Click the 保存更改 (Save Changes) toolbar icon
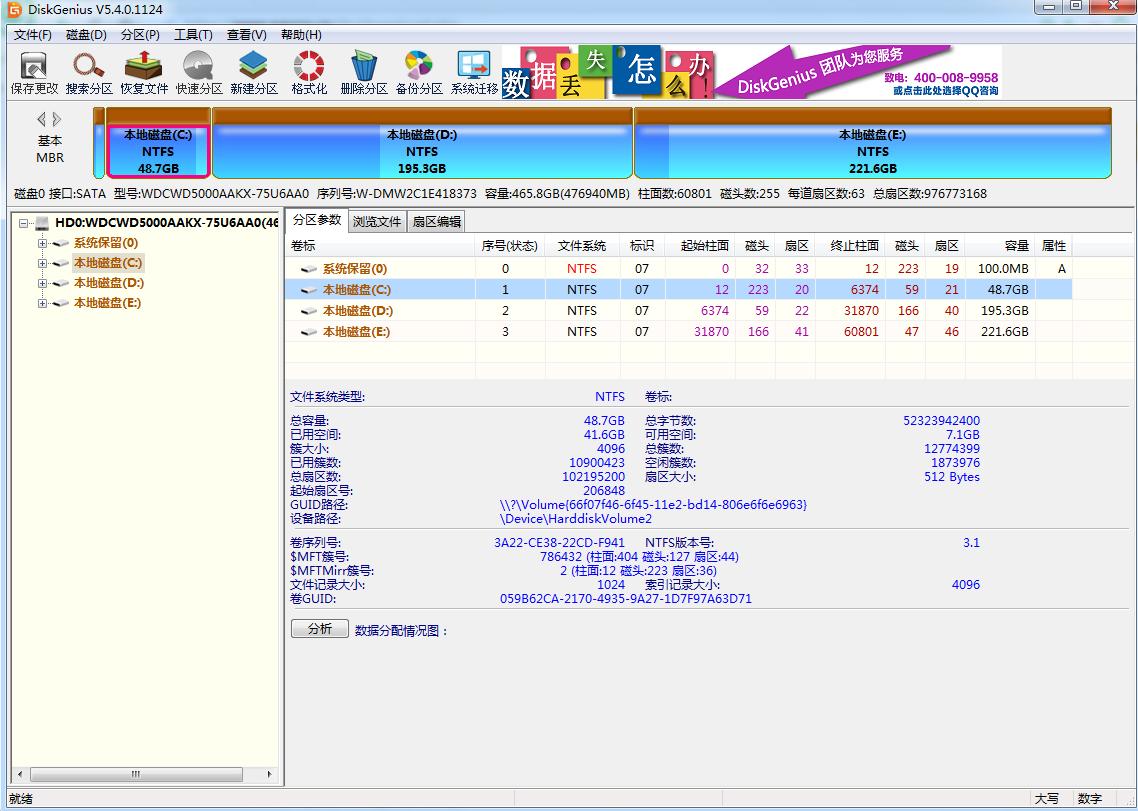 coord(32,71)
